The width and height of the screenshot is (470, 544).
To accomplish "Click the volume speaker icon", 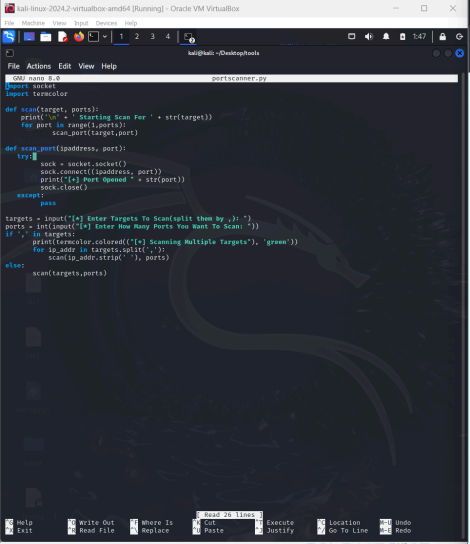I will pyautogui.click(x=369, y=36).
